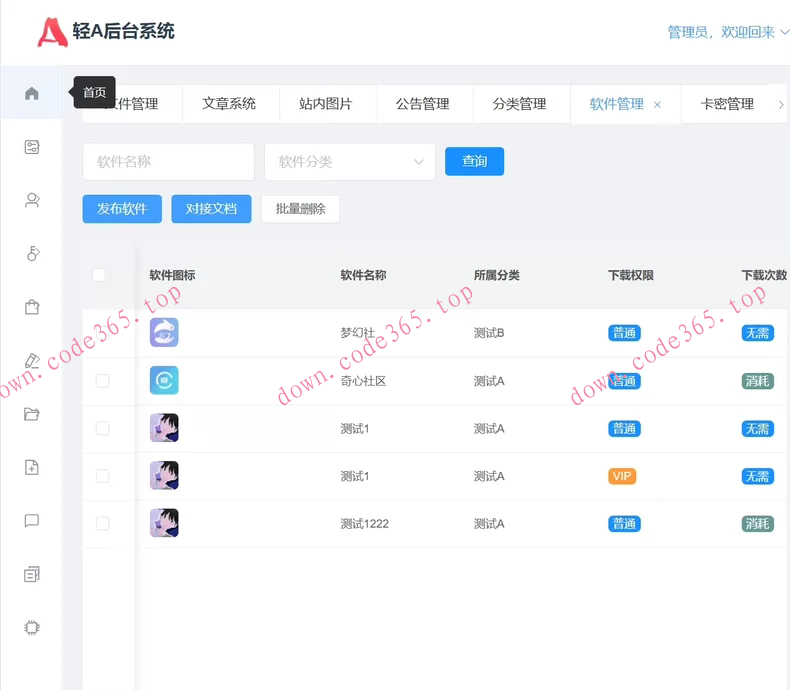Check the row checkbox for 测试1 with VIP permission
The height and width of the screenshot is (690, 790).
[102, 476]
